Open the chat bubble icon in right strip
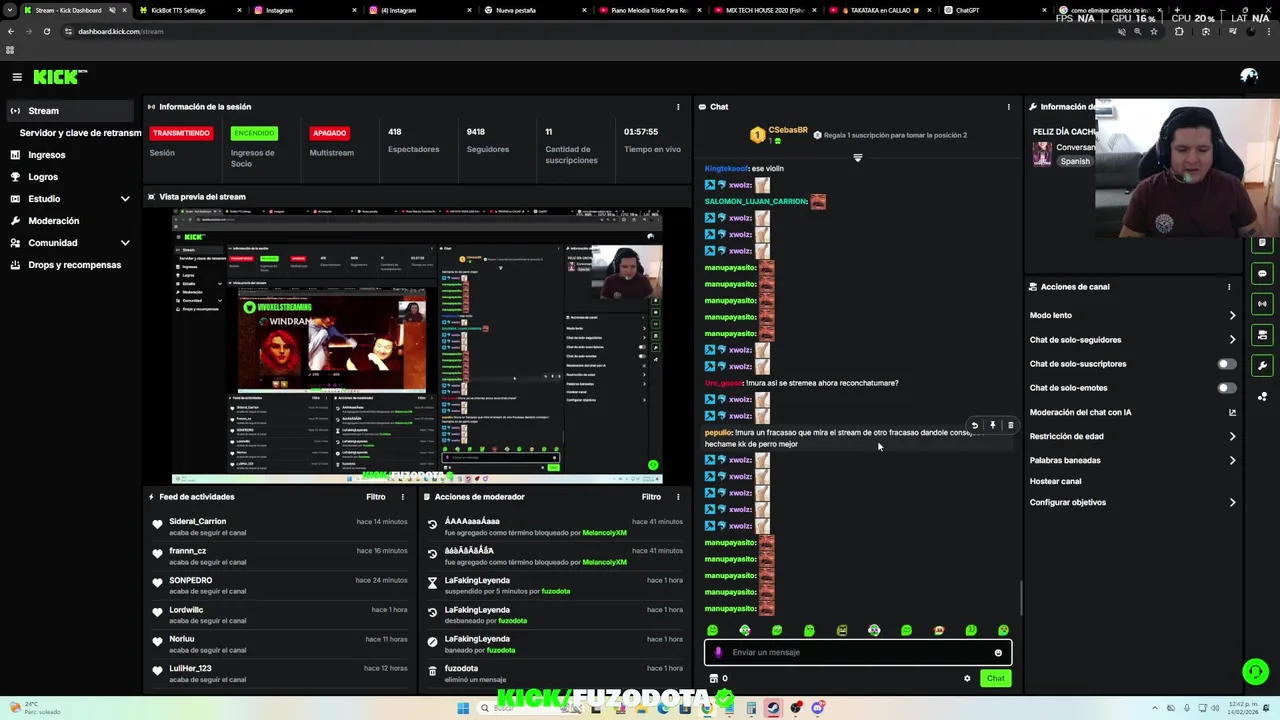 point(1262,274)
